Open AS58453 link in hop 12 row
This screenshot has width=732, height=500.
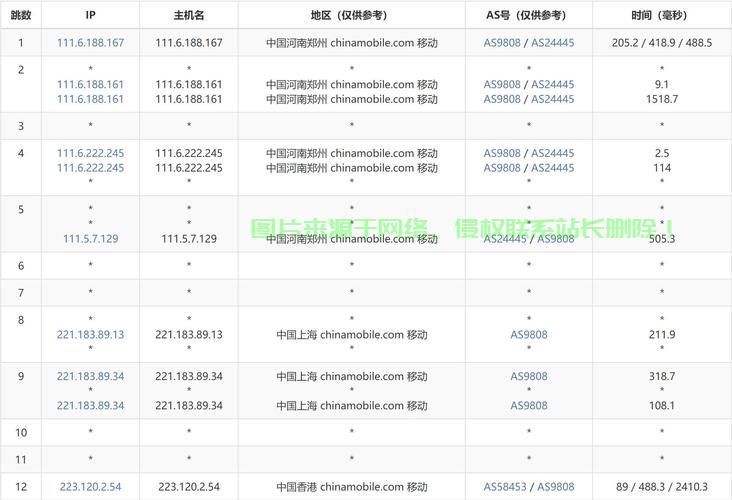tap(505, 487)
